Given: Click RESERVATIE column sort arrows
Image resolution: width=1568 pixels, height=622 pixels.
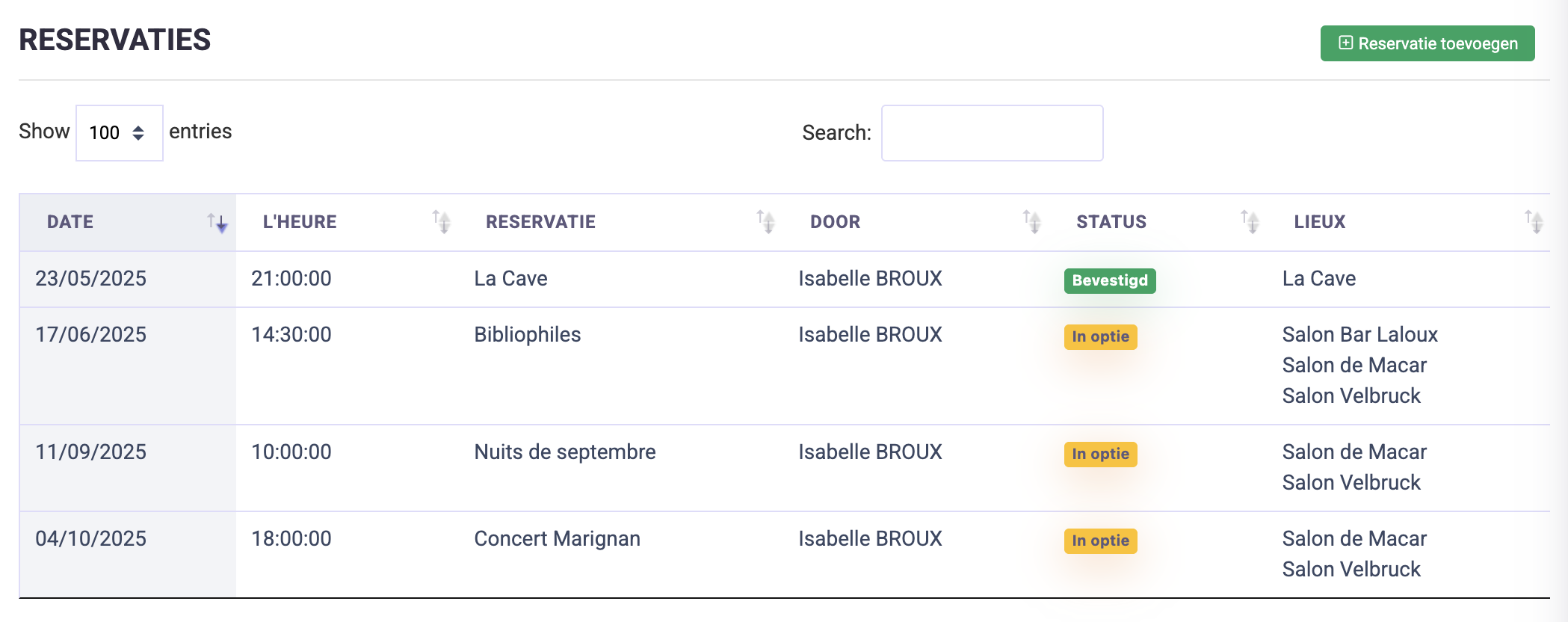Looking at the screenshot, I should (x=766, y=222).
